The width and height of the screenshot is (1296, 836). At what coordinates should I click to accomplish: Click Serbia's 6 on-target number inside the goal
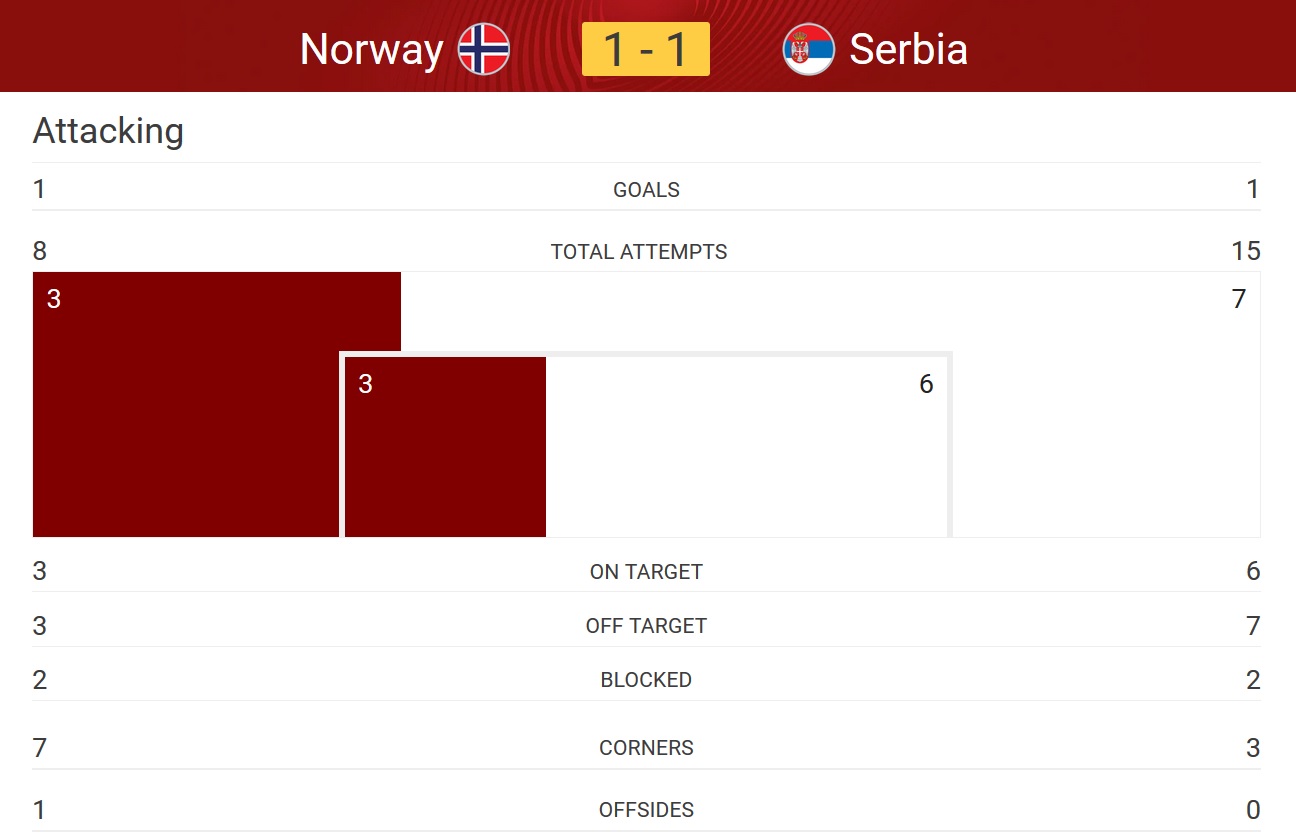(926, 384)
